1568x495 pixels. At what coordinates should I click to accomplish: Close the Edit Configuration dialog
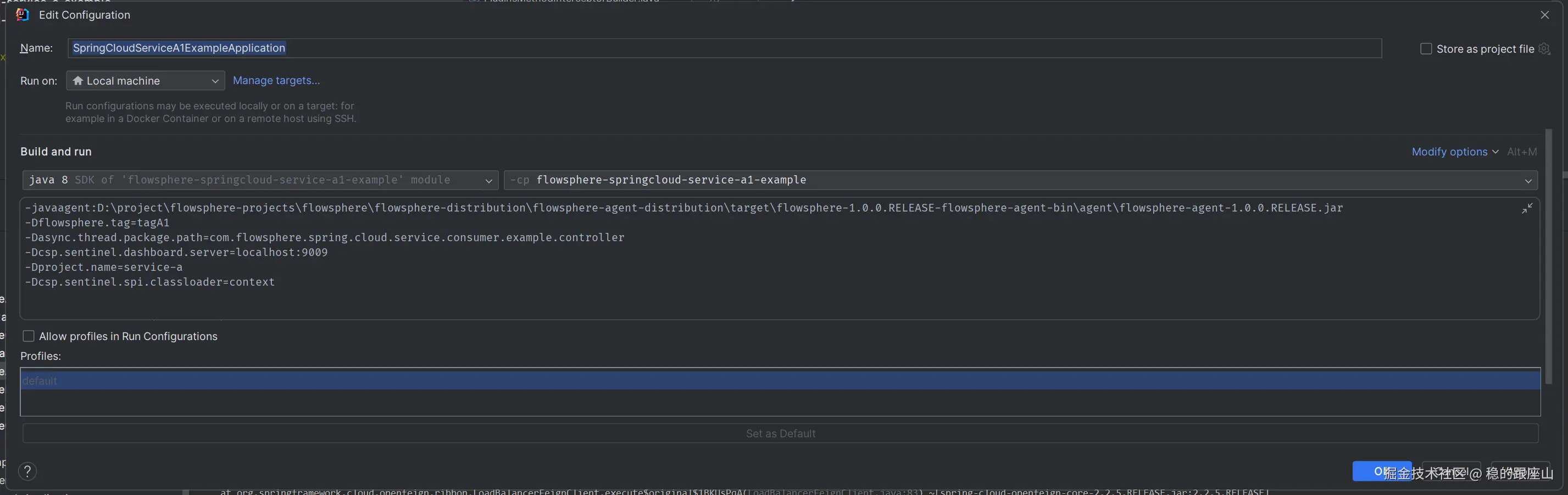pos(1544,15)
